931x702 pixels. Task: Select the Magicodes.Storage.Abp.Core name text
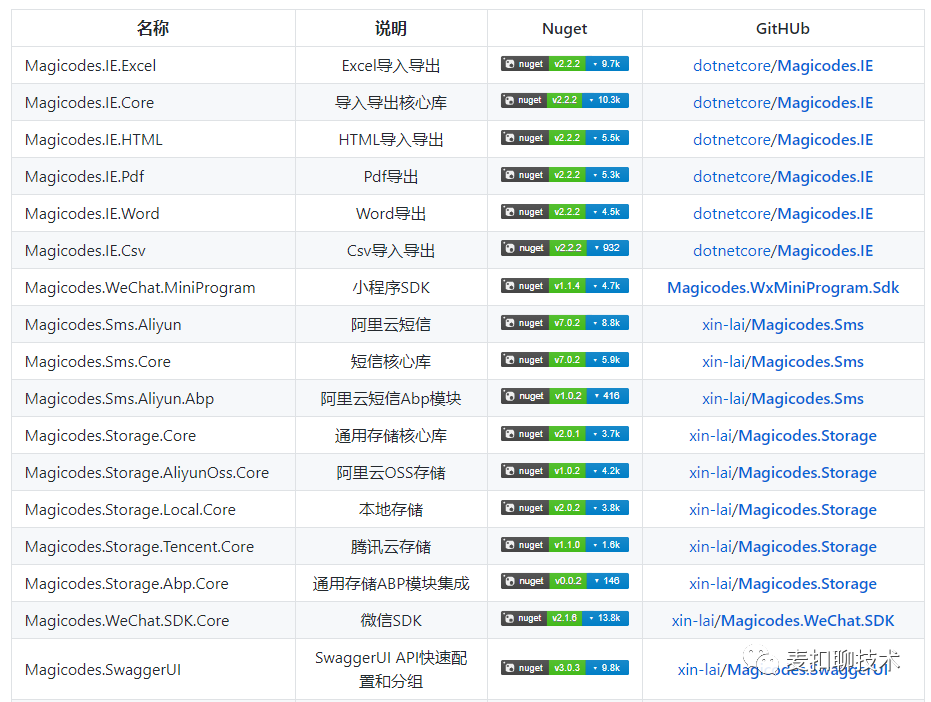click(x=126, y=584)
